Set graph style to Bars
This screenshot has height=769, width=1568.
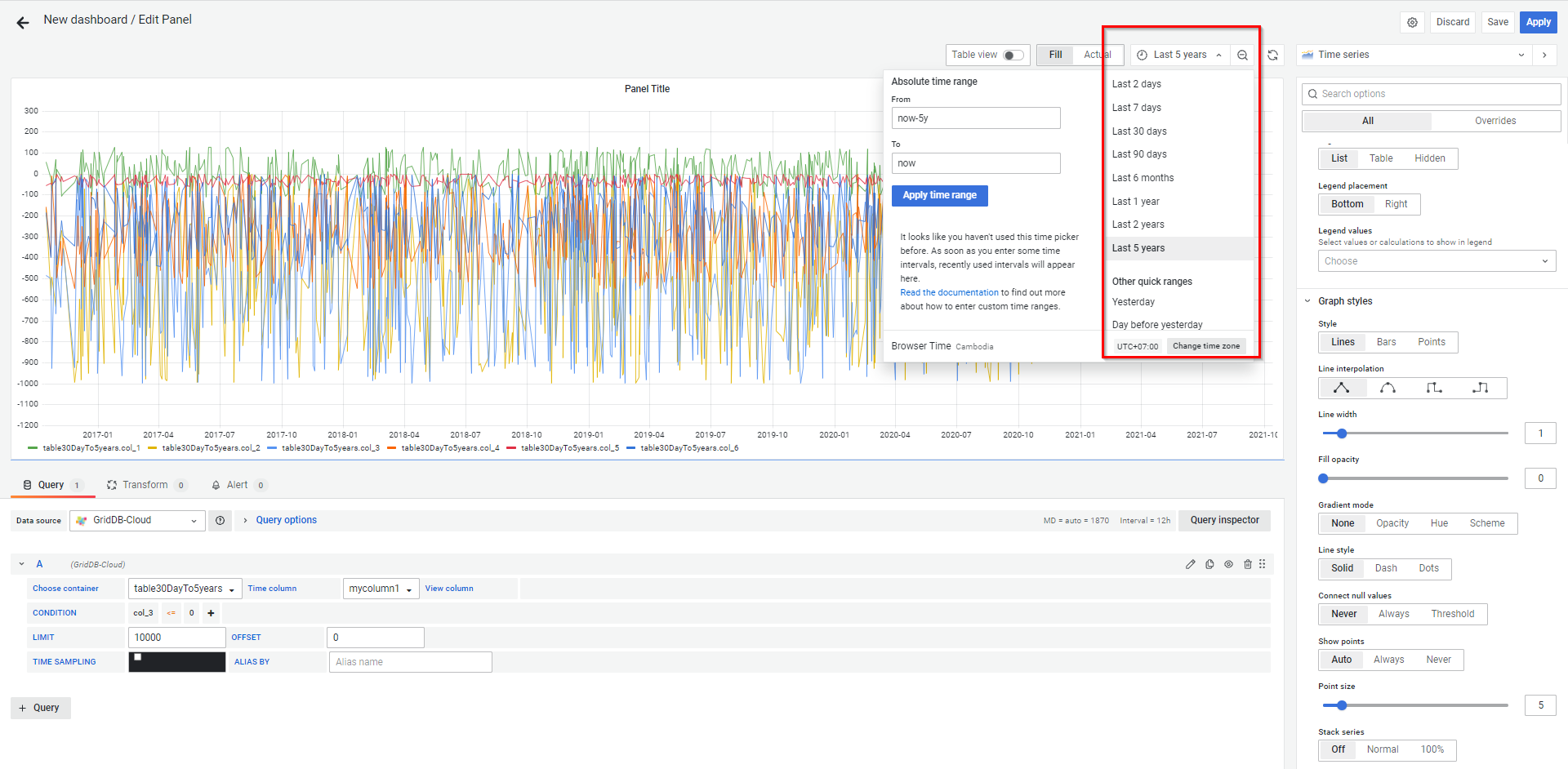pos(1386,342)
